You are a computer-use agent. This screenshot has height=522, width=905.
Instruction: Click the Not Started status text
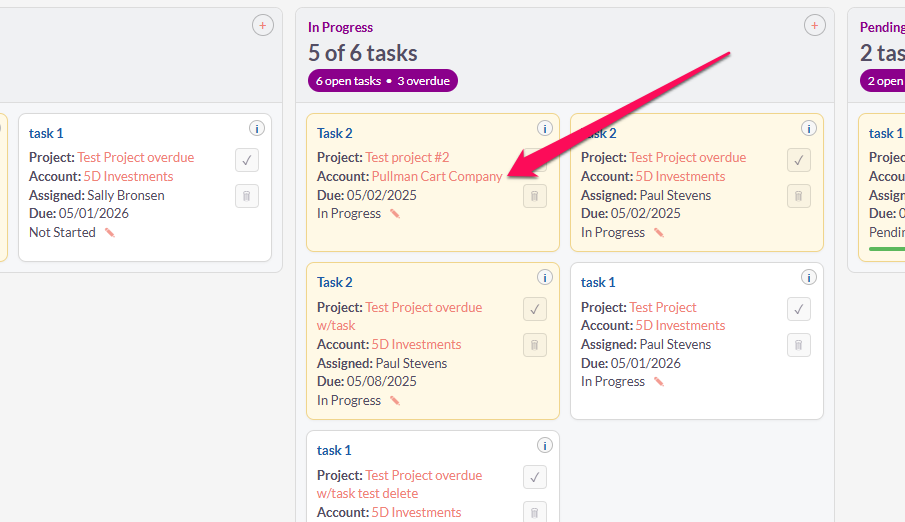[x=62, y=232]
